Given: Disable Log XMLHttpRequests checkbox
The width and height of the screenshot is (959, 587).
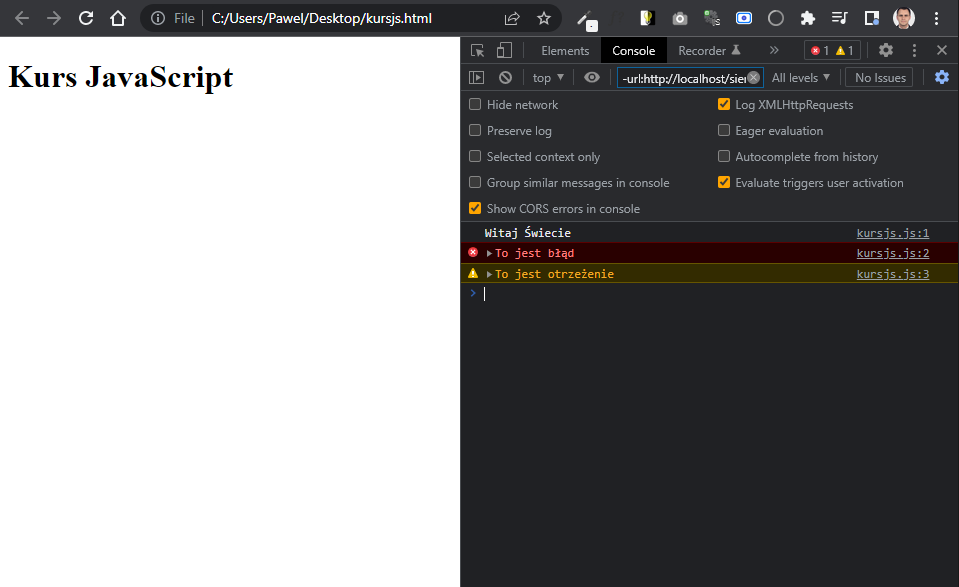Looking at the screenshot, I should click(724, 104).
